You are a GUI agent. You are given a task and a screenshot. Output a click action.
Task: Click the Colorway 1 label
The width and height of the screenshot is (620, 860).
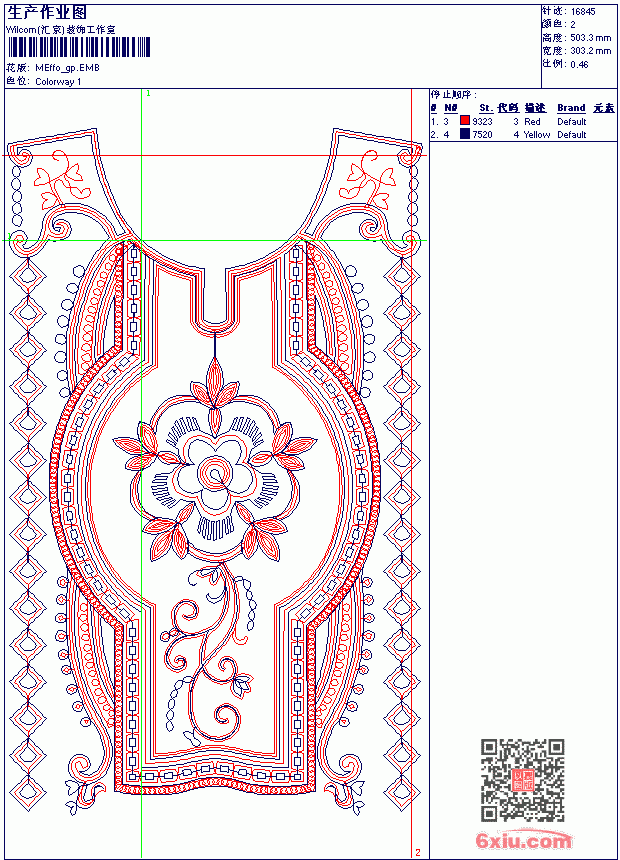pyautogui.click(x=58, y=82)
